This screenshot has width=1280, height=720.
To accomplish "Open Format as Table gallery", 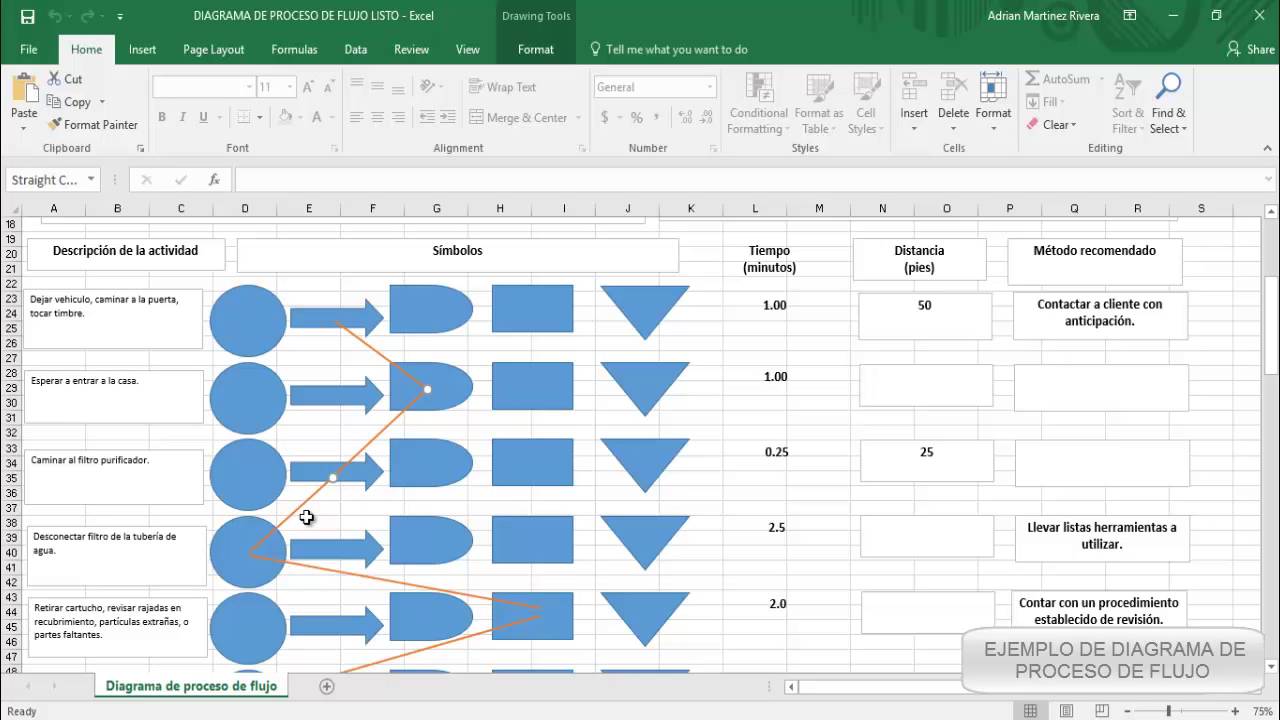I will (x=819, y=104).
